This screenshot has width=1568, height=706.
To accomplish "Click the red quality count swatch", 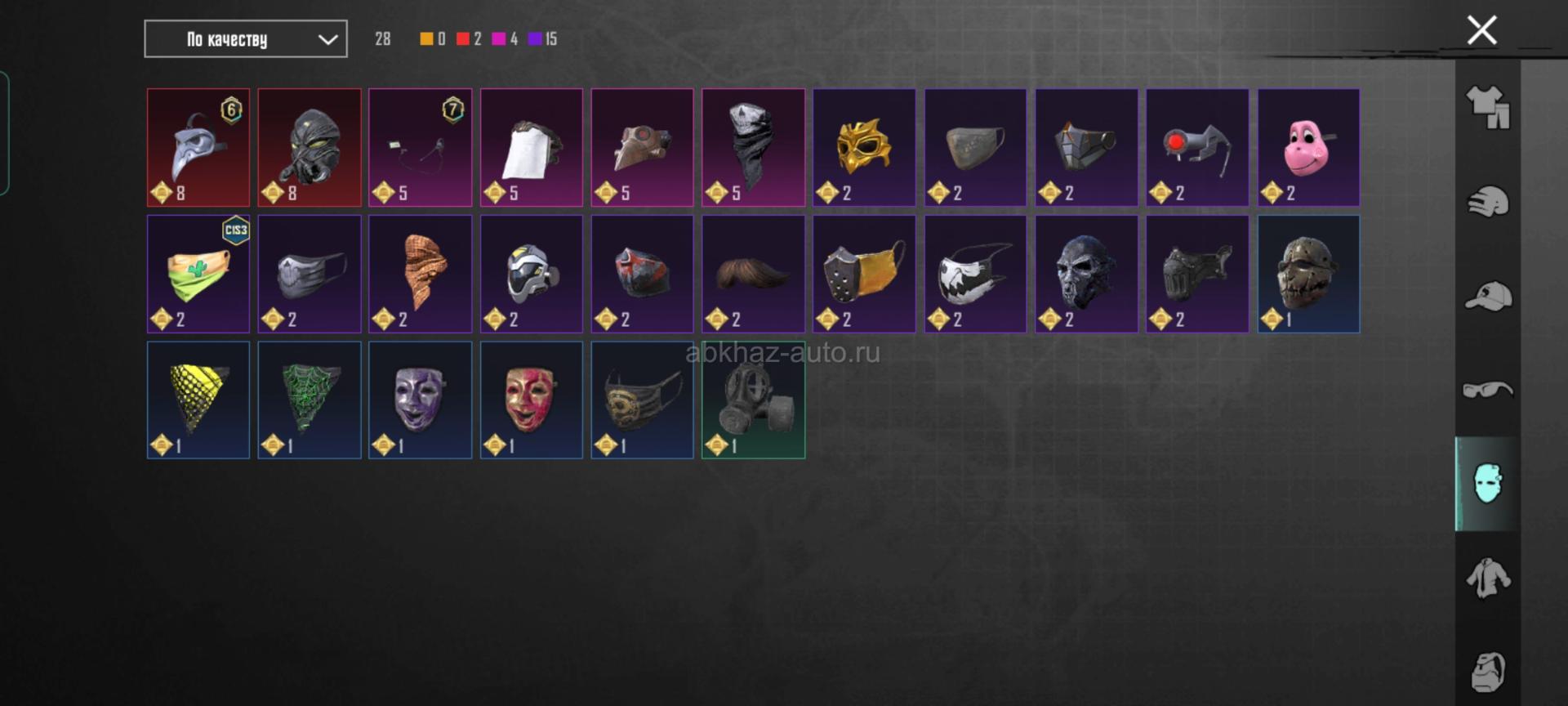I will click(463, 39).
